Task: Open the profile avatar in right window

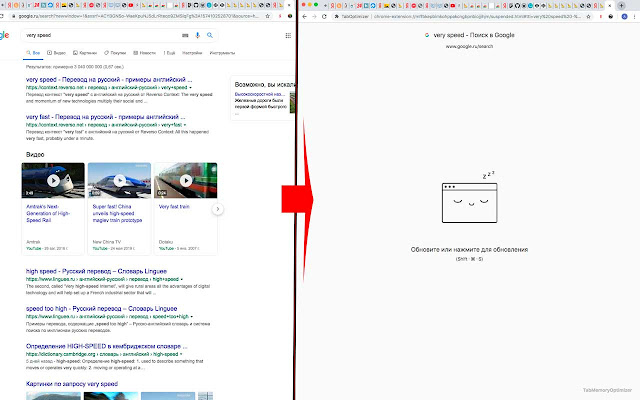Action: tap(624, 16)
